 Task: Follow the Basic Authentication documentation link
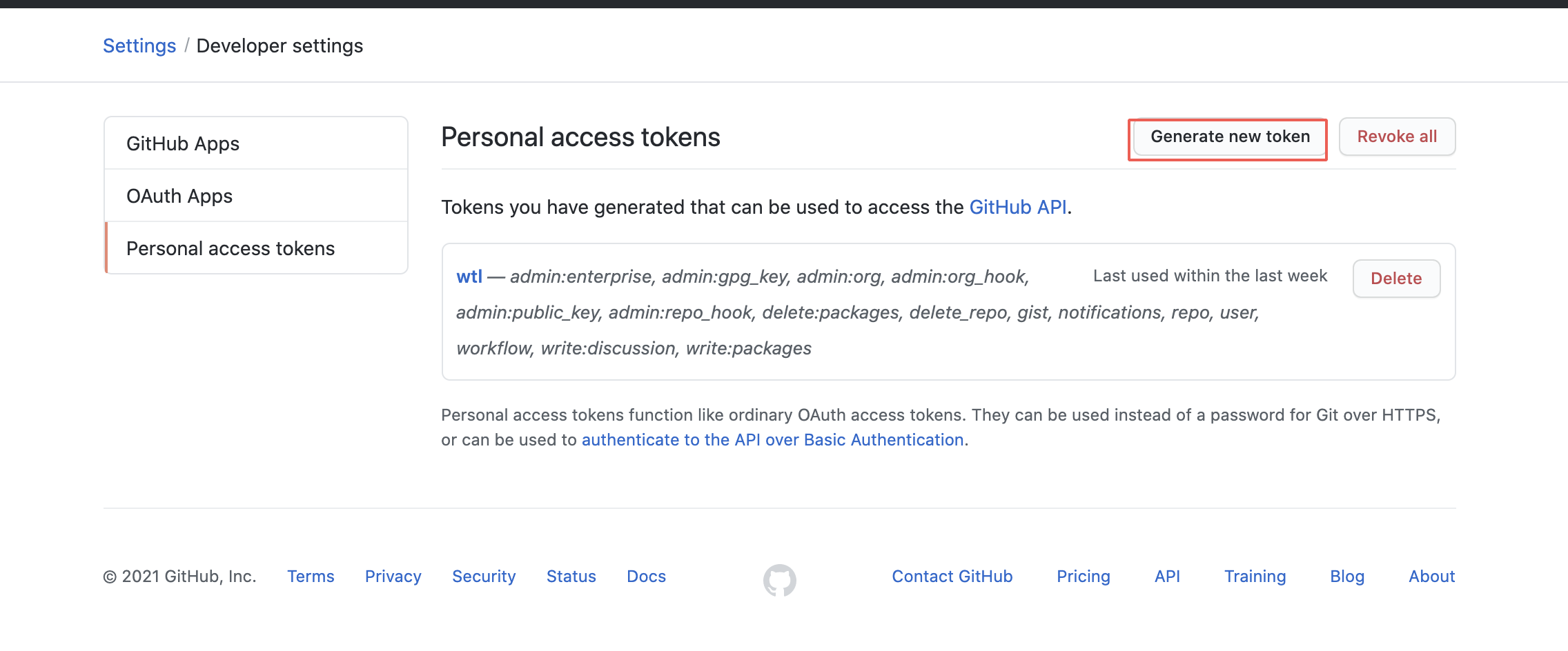[x=772, y=439]
